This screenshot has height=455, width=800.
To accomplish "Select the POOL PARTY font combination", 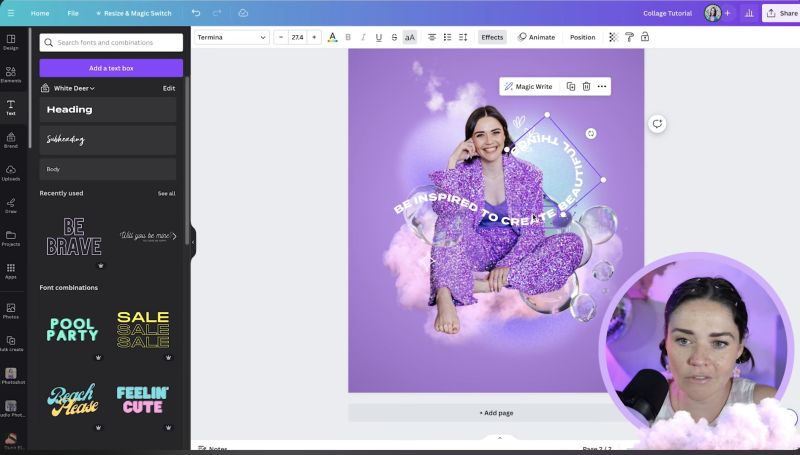I will point(72,330).
